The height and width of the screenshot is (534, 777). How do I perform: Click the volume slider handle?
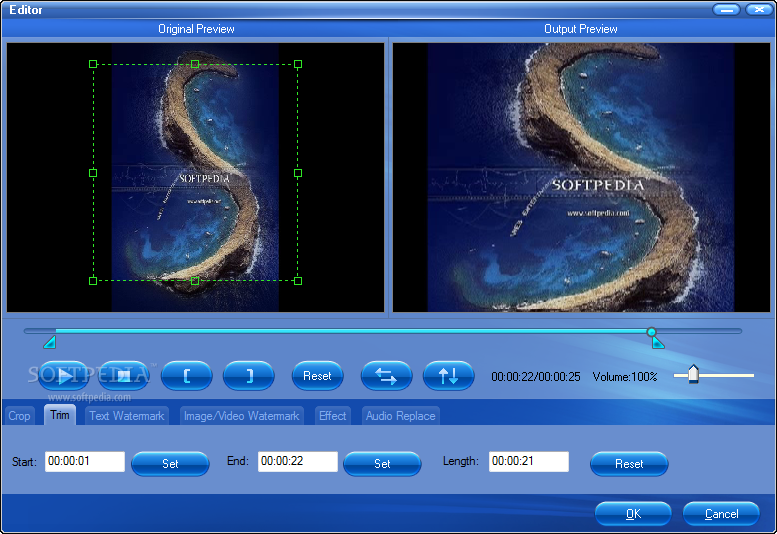click(x=693, y=374)
